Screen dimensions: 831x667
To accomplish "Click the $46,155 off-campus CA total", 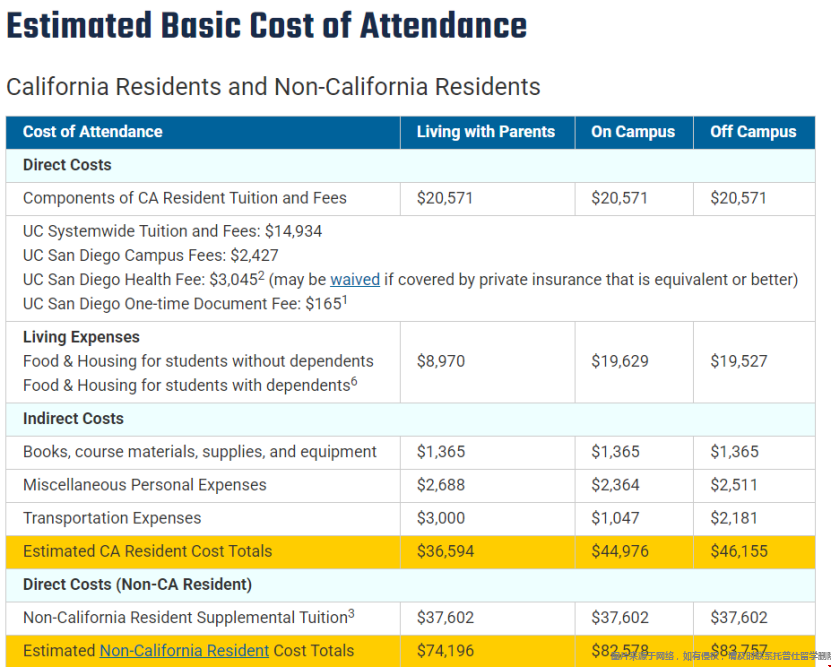I will pyautogui.click(x=739, y=551).
